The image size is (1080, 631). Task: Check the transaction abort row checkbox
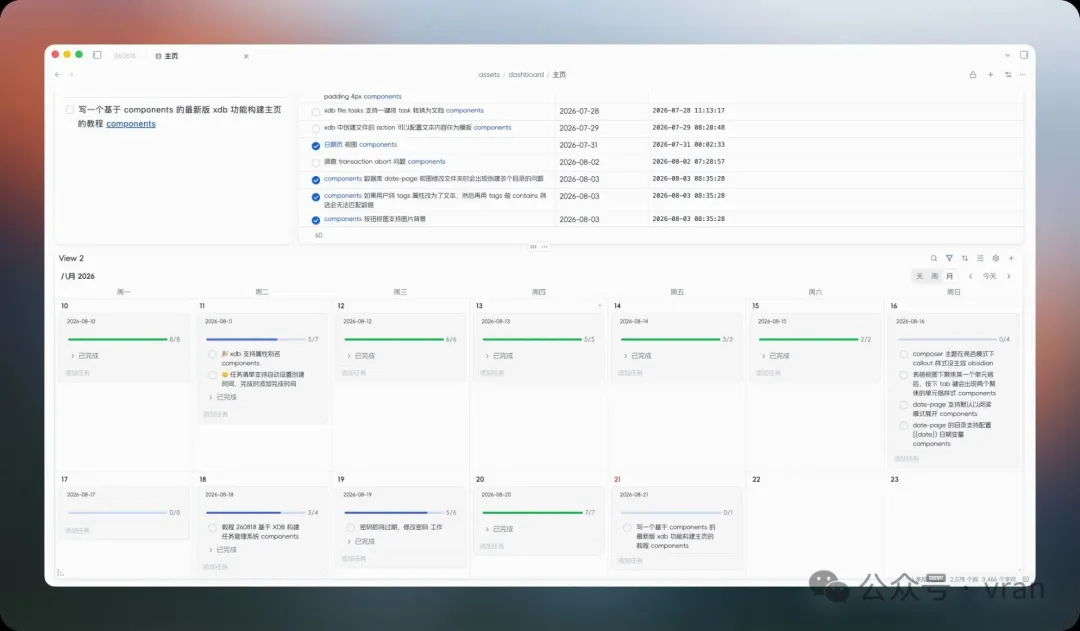pos(315,163)
